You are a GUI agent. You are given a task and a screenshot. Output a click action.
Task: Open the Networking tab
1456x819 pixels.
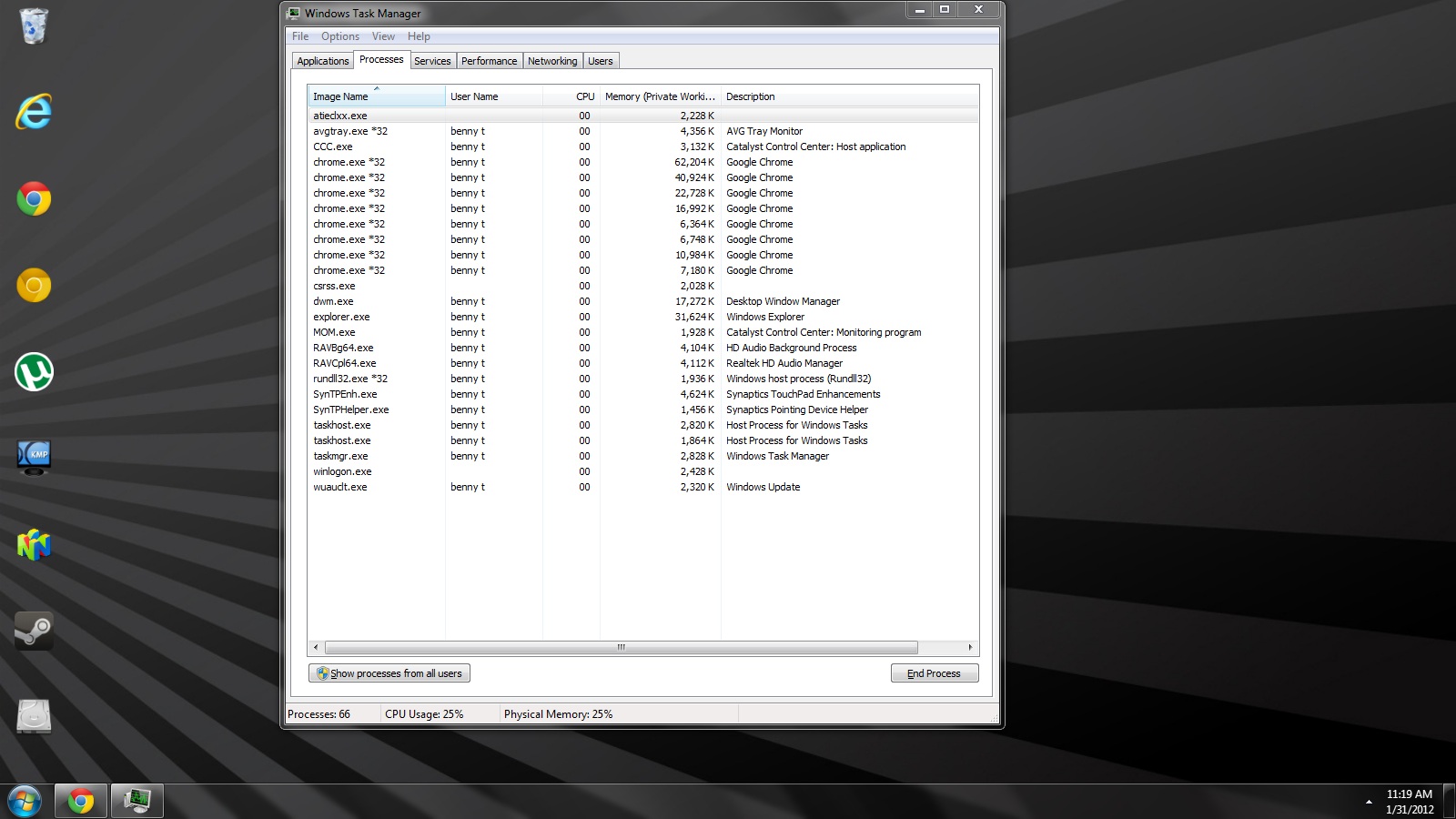click(x=552, y=61)
